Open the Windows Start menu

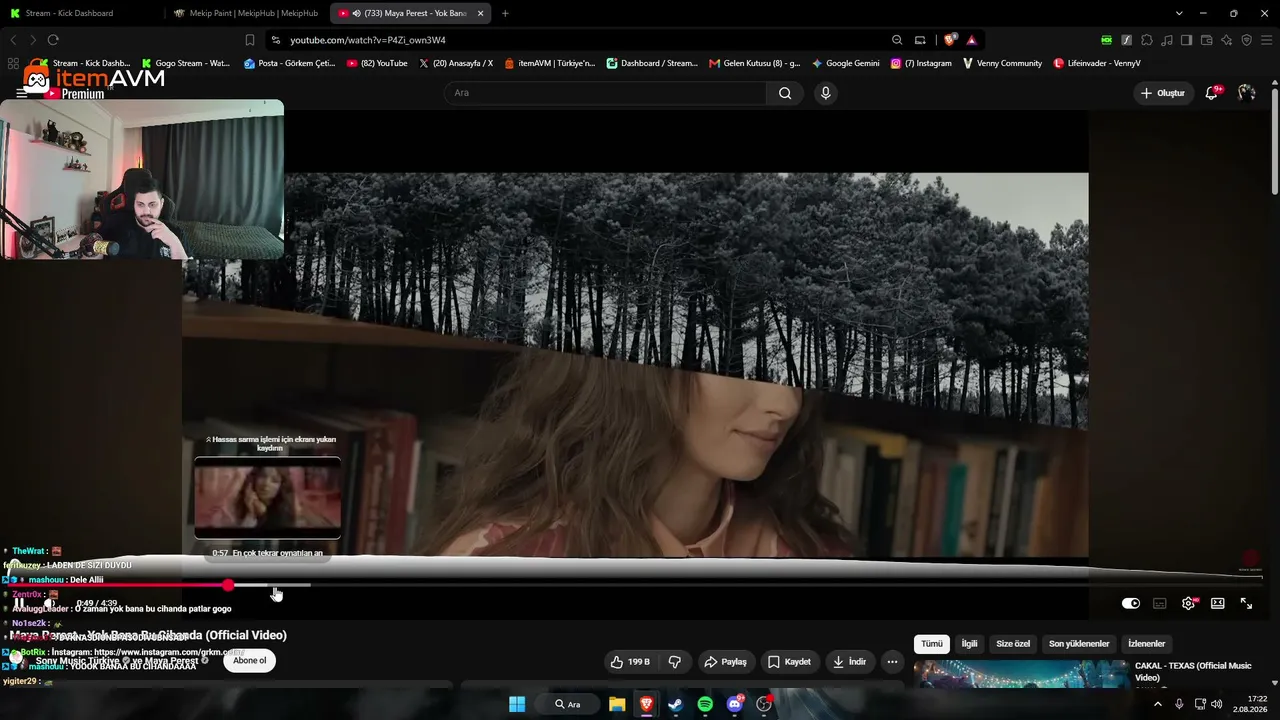517,704
